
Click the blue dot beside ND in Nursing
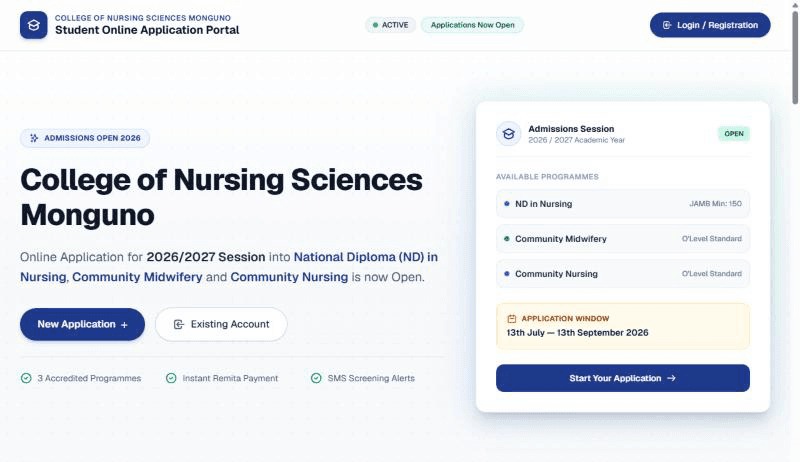[507, 203]
